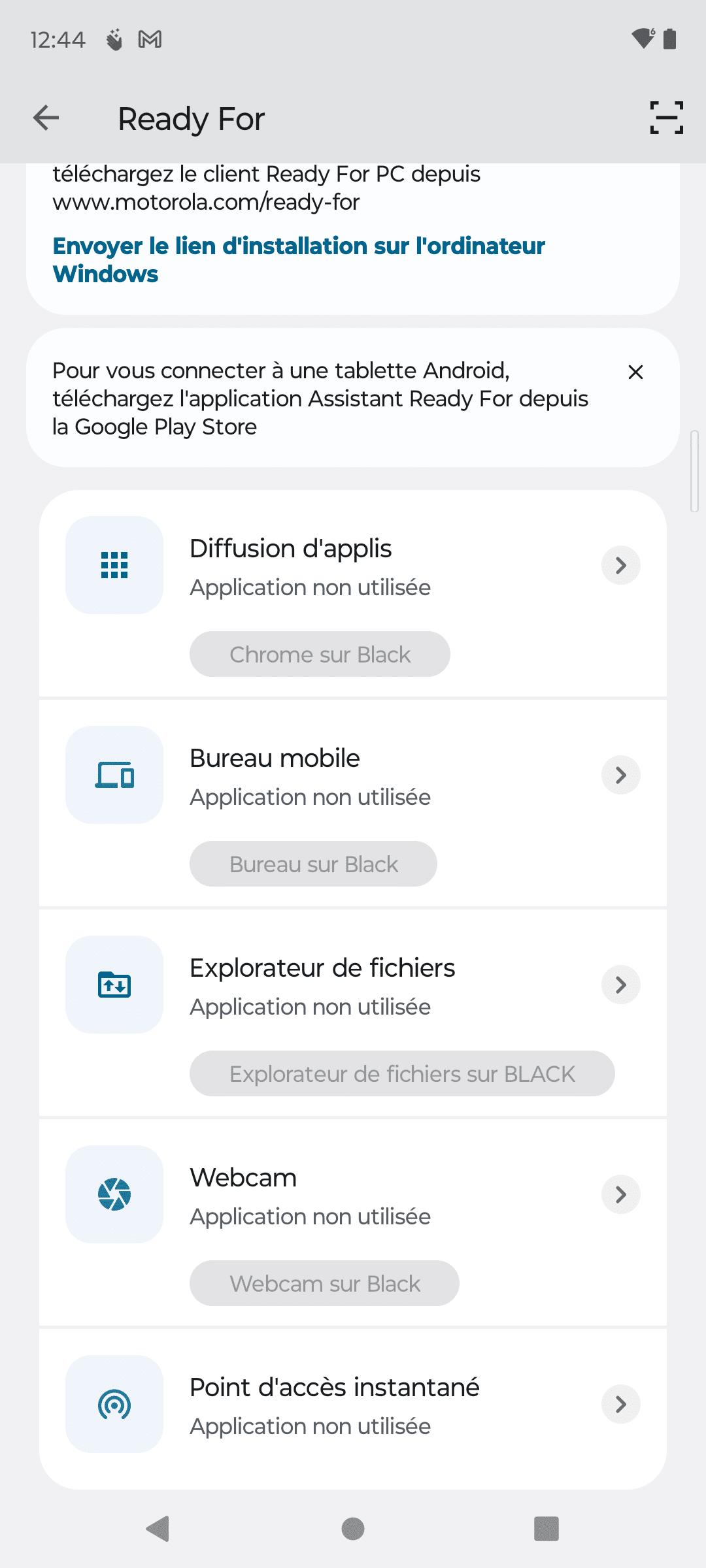Tap Explorateur de fichiers sur BLACK chip

coord(402,1073)
